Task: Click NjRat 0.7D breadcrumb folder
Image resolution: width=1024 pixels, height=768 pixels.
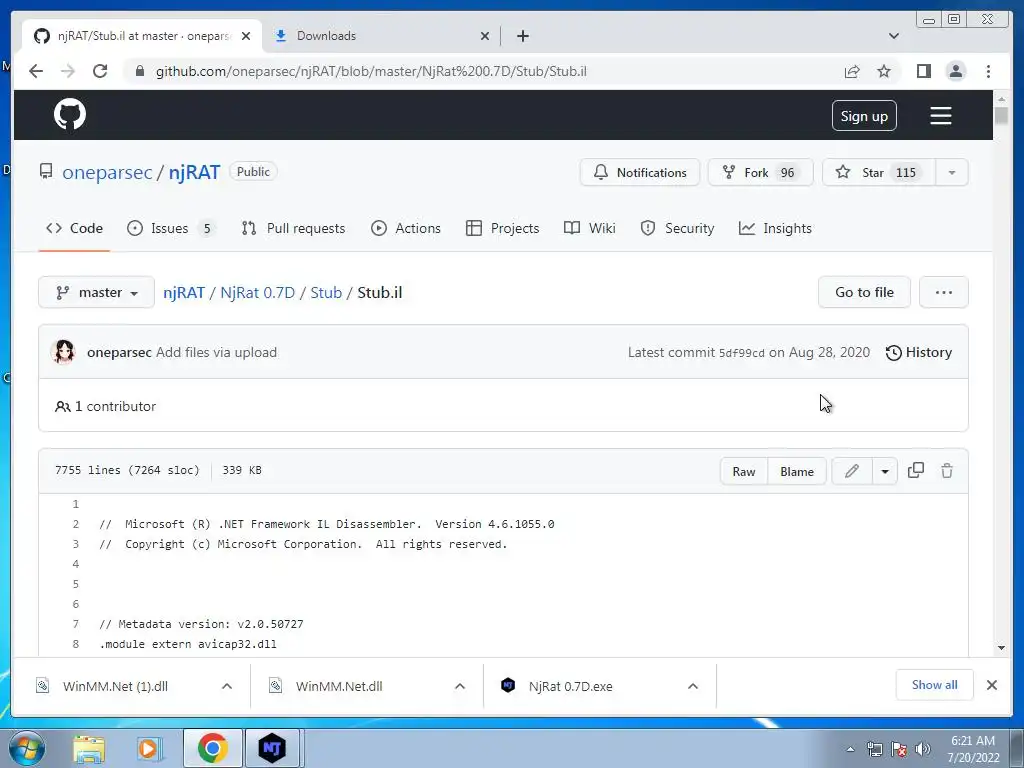Action: point(257,292)
